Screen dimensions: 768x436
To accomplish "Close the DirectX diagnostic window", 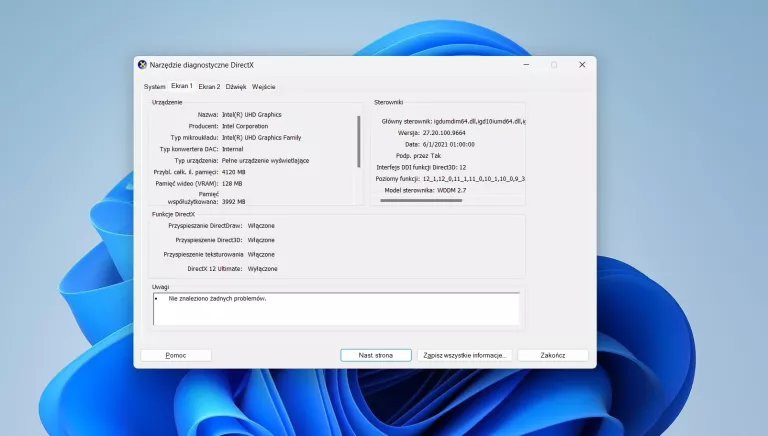I will (582, 65).
